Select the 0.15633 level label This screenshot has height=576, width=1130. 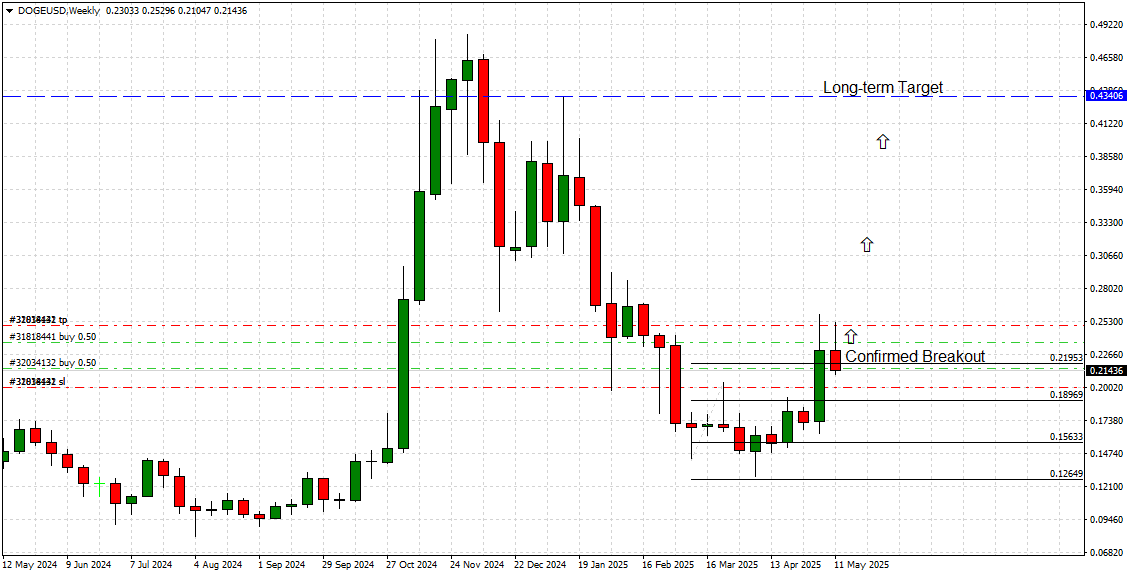tap(1066, 437)
